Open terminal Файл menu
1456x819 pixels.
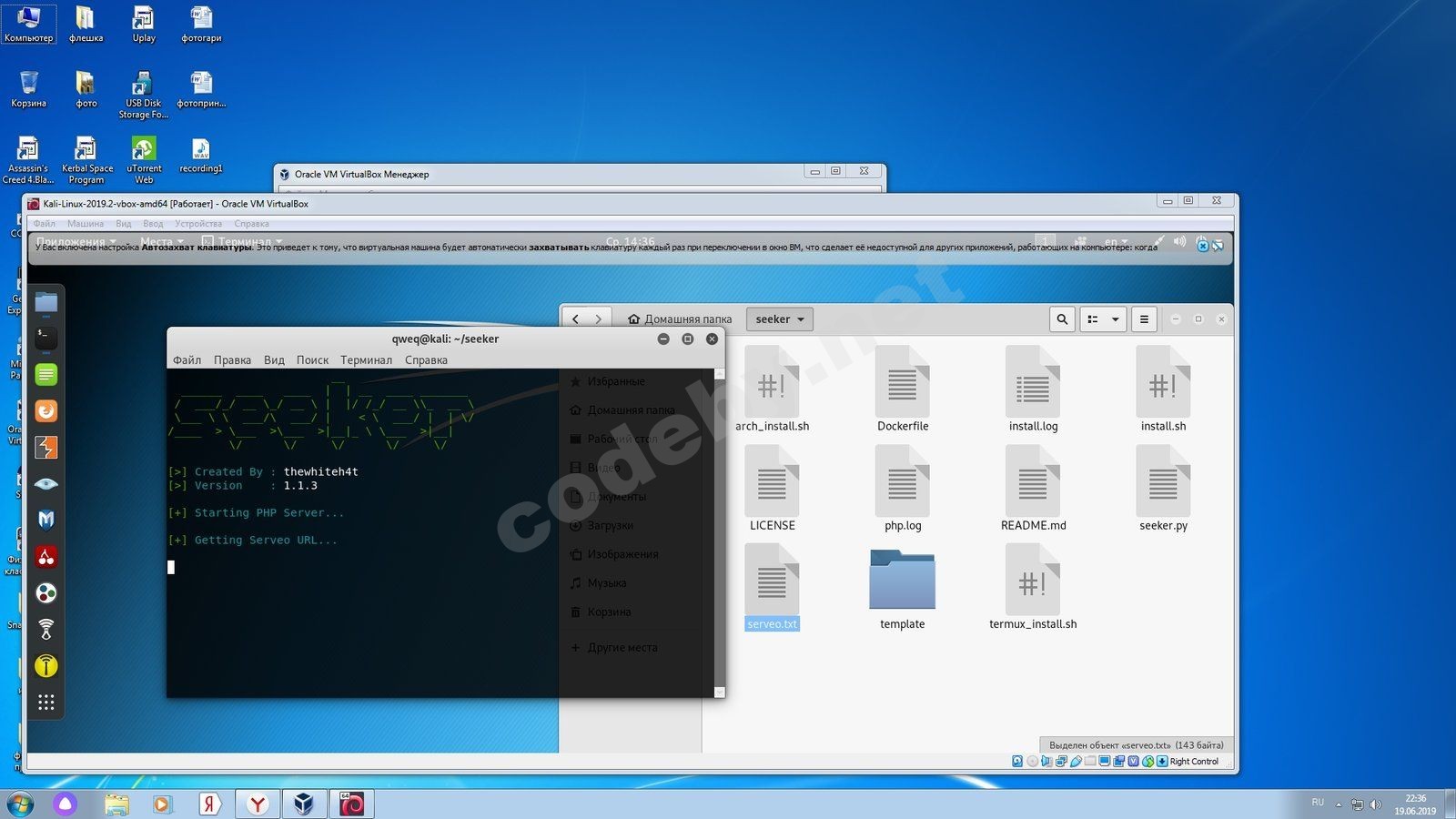pyautogui.click(x=187, y=360)
